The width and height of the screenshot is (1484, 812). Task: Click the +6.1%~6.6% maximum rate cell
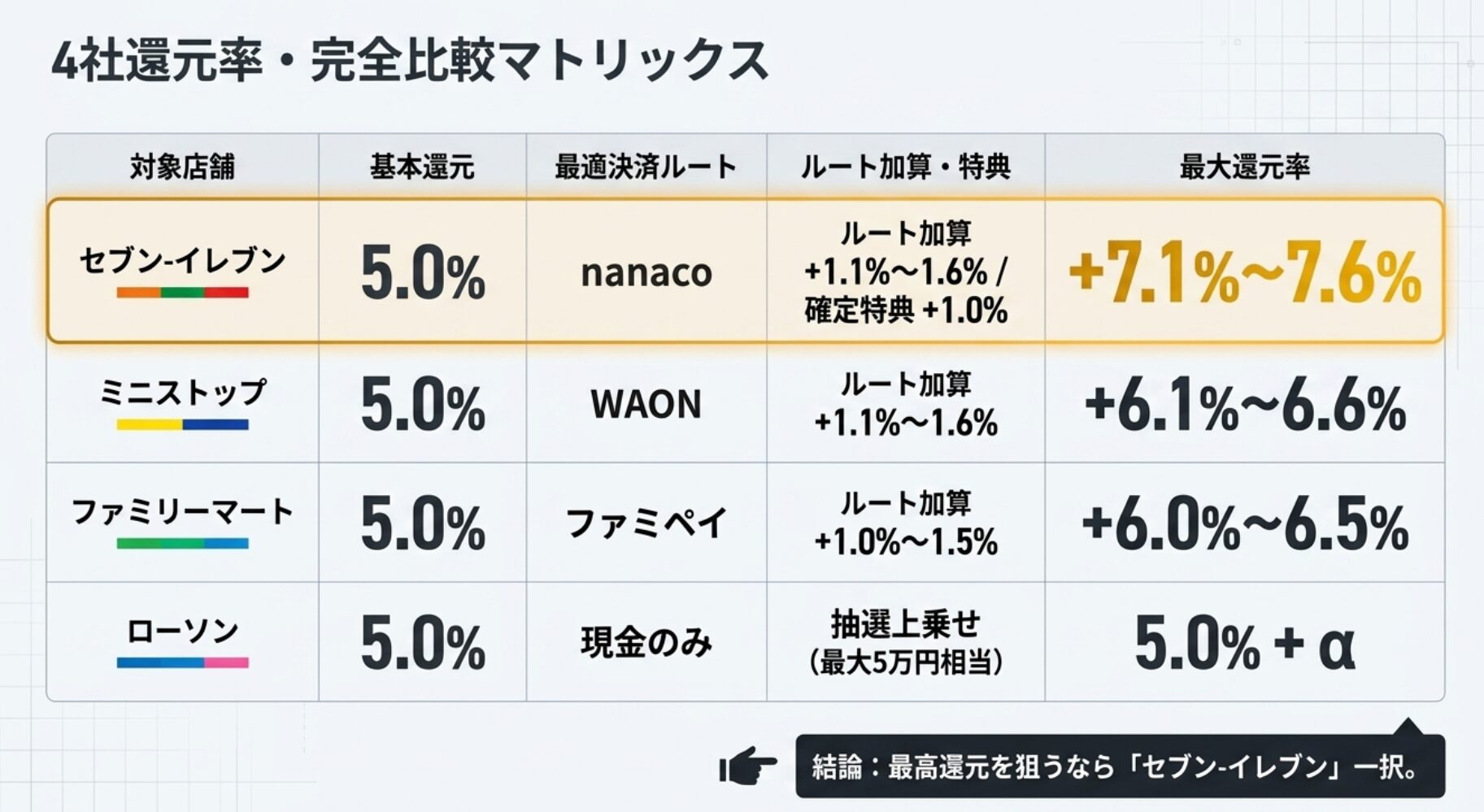1244,406
